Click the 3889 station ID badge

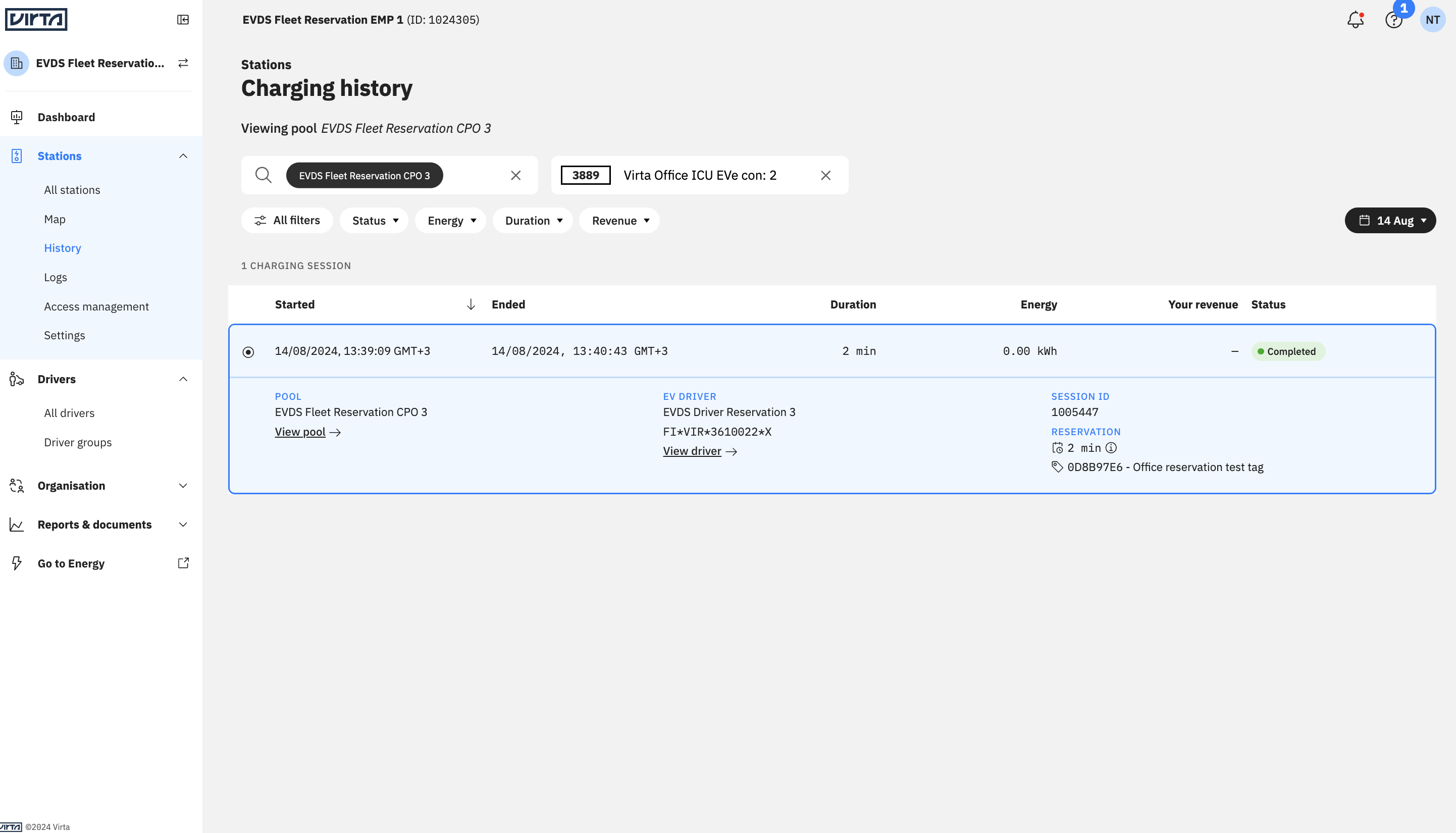(x=585, y=175)
